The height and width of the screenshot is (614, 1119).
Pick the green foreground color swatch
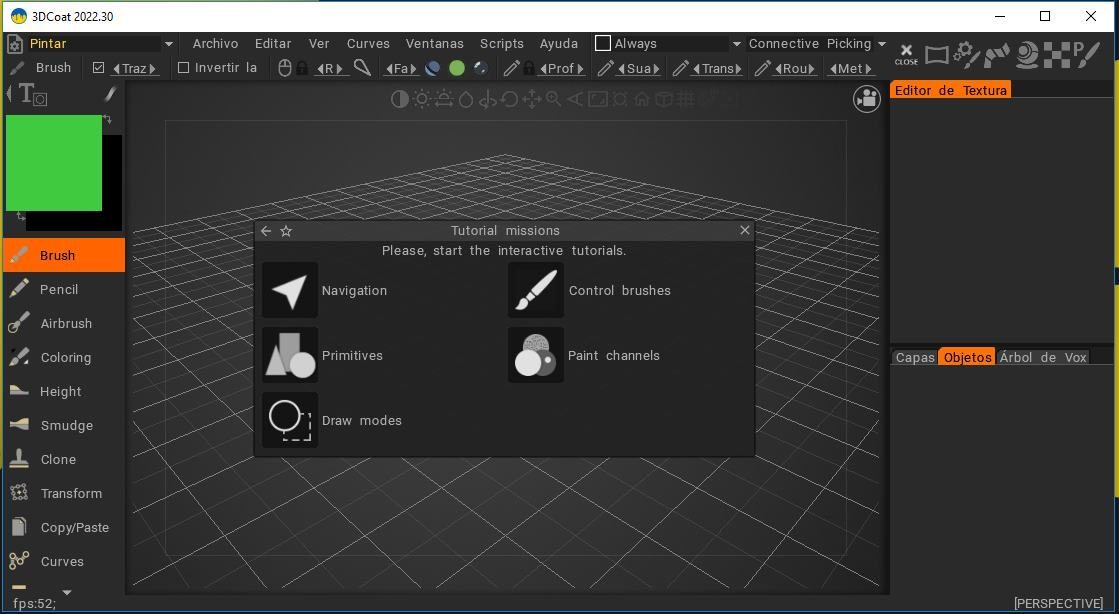(54, 163)
